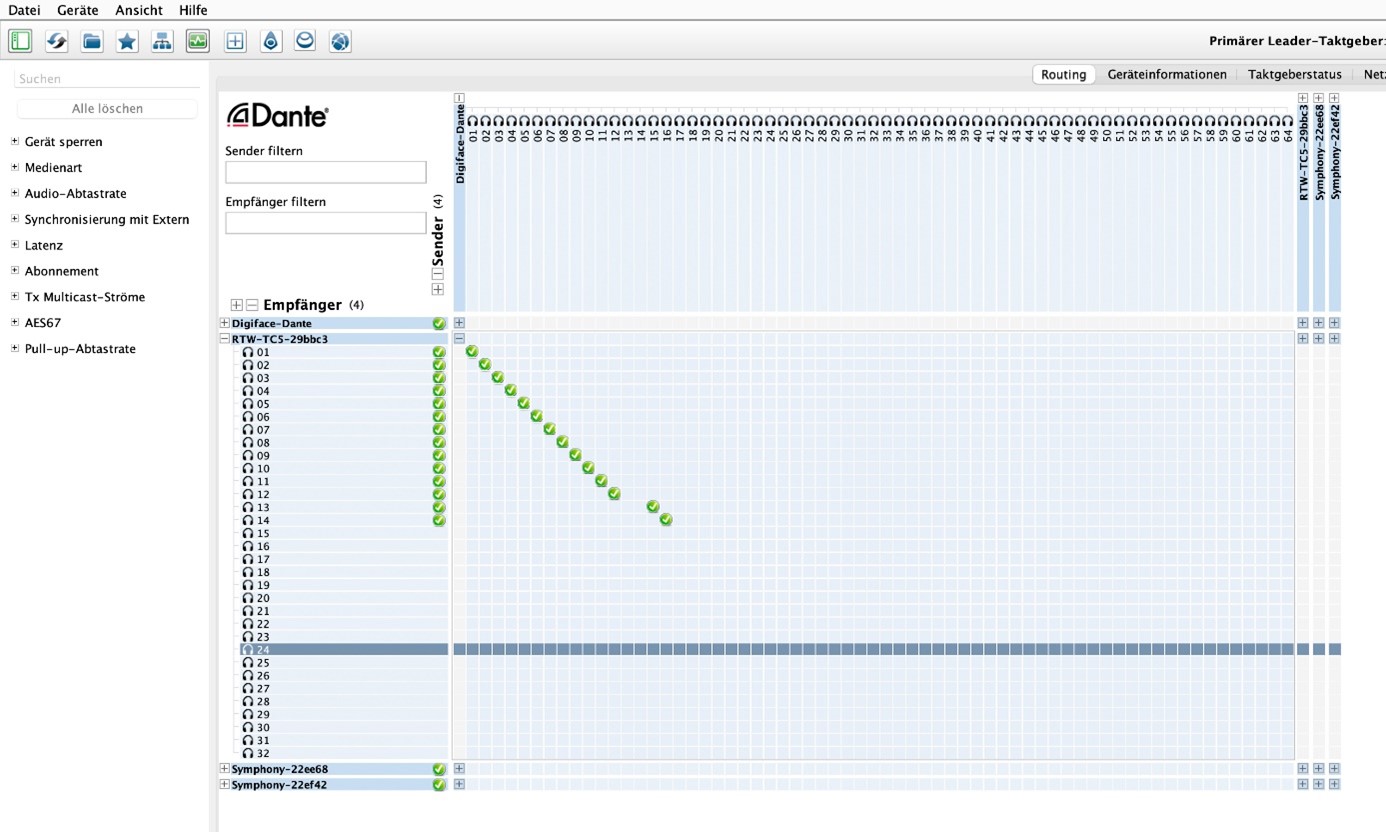Toggle the filter pane toolbar icon
1386x832 pixels.
[x=20, y=41]
